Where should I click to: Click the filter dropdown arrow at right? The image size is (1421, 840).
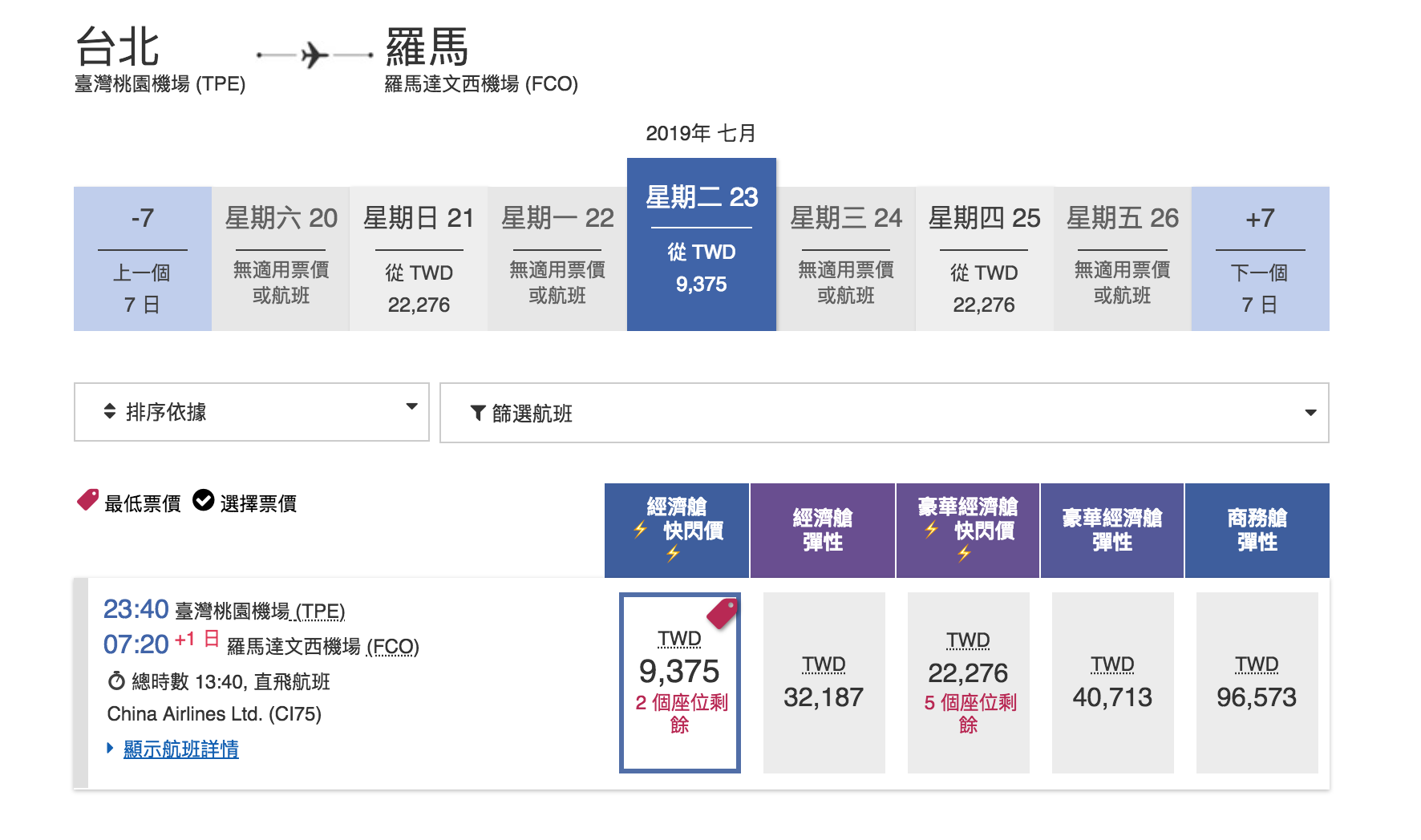point(1310,413)
